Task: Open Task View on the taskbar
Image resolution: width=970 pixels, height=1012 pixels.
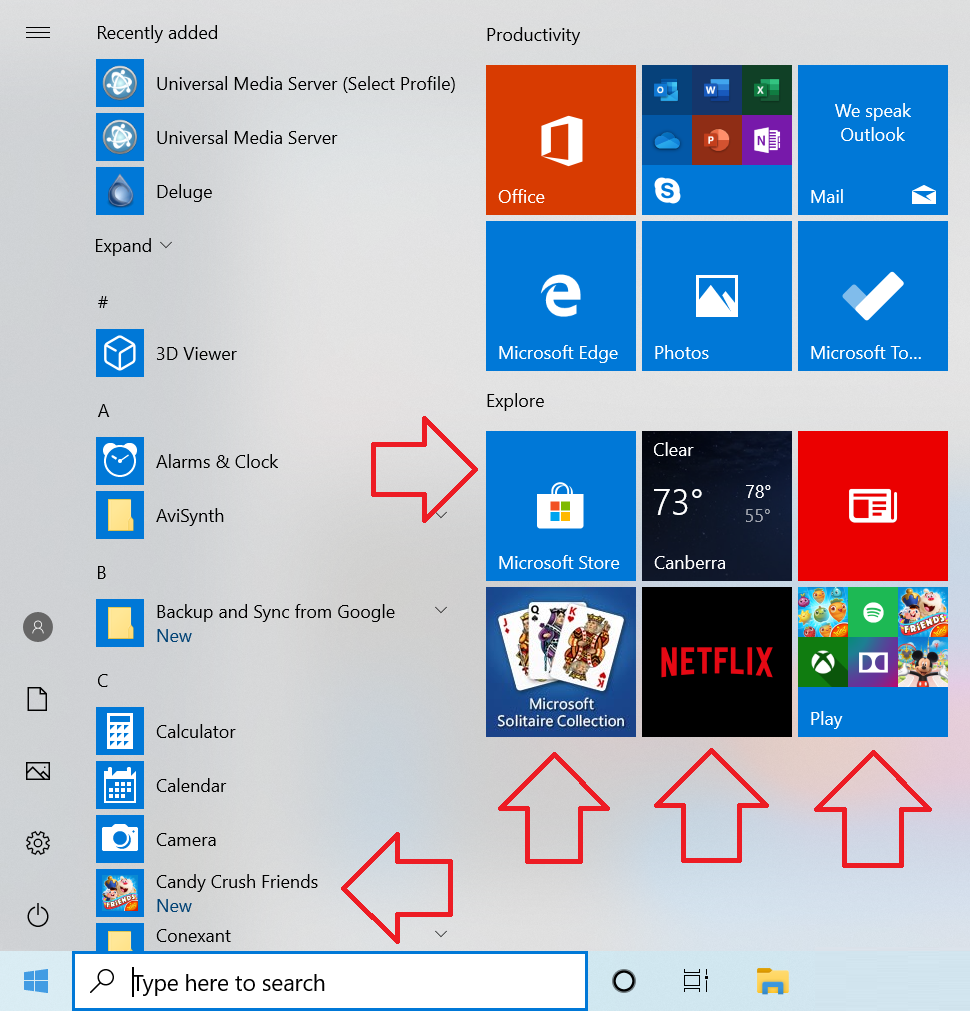Action: tap(696, 982)
